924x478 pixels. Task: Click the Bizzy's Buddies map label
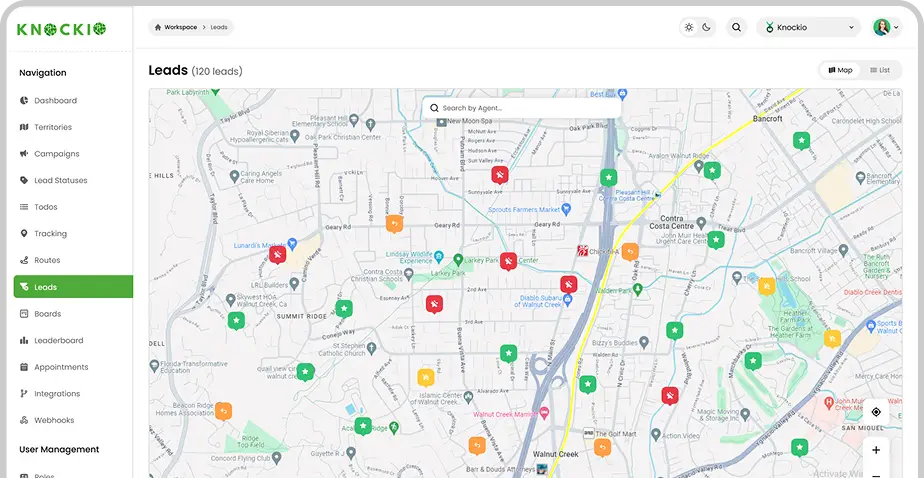(x=615, y=342)
